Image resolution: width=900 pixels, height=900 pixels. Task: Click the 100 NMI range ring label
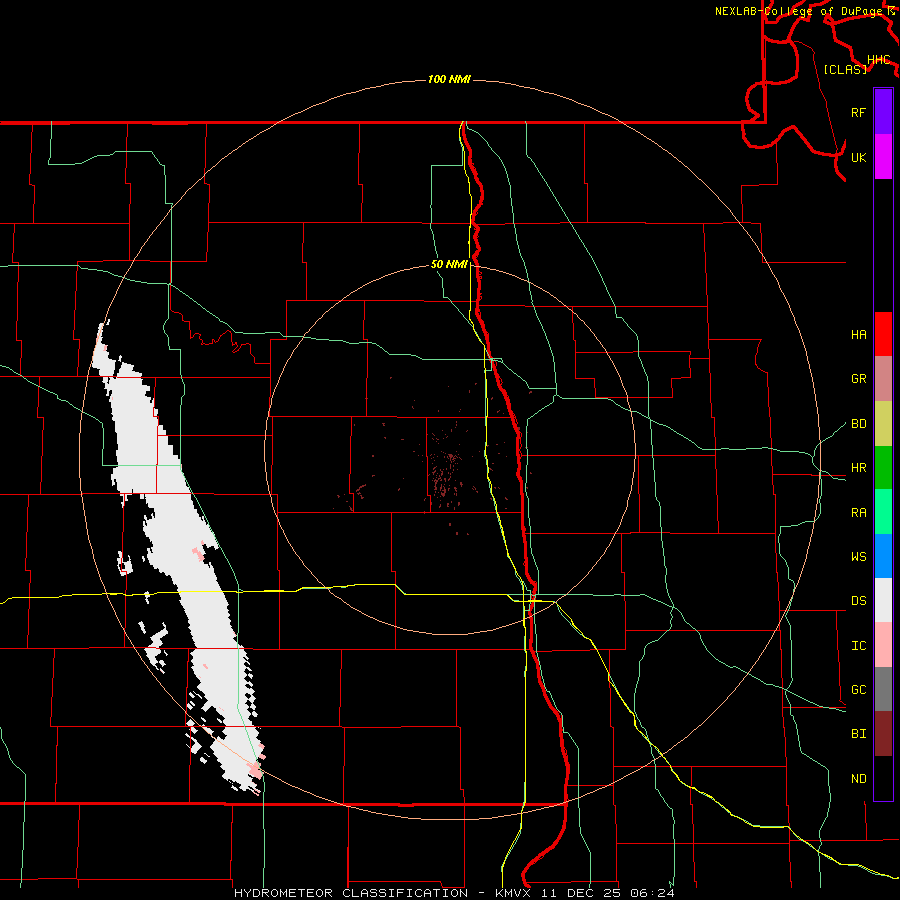449,79
